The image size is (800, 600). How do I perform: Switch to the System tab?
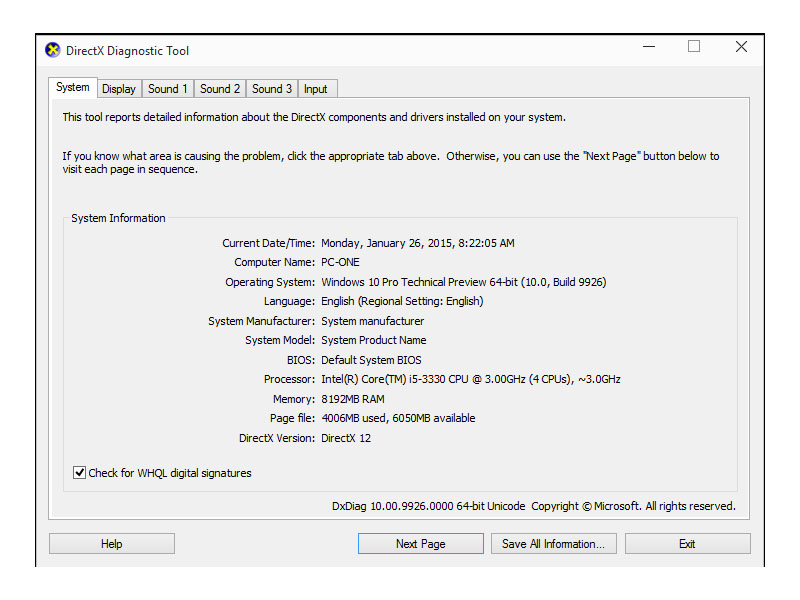click(72, 87)
